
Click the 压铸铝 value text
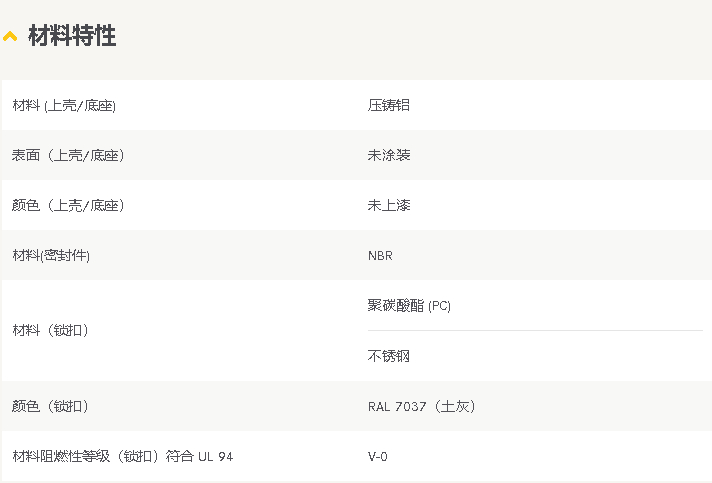tap(389, 105)
